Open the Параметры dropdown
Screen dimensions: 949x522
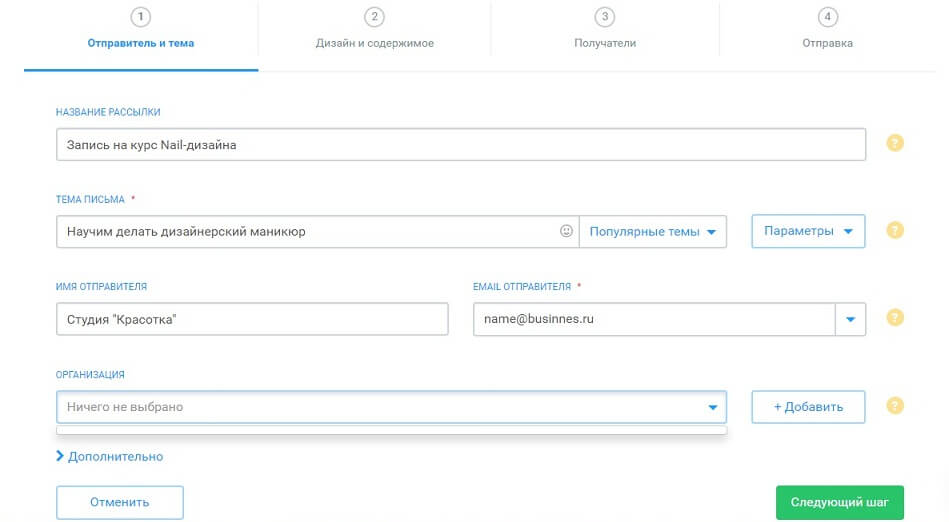(x=808, y=231)
